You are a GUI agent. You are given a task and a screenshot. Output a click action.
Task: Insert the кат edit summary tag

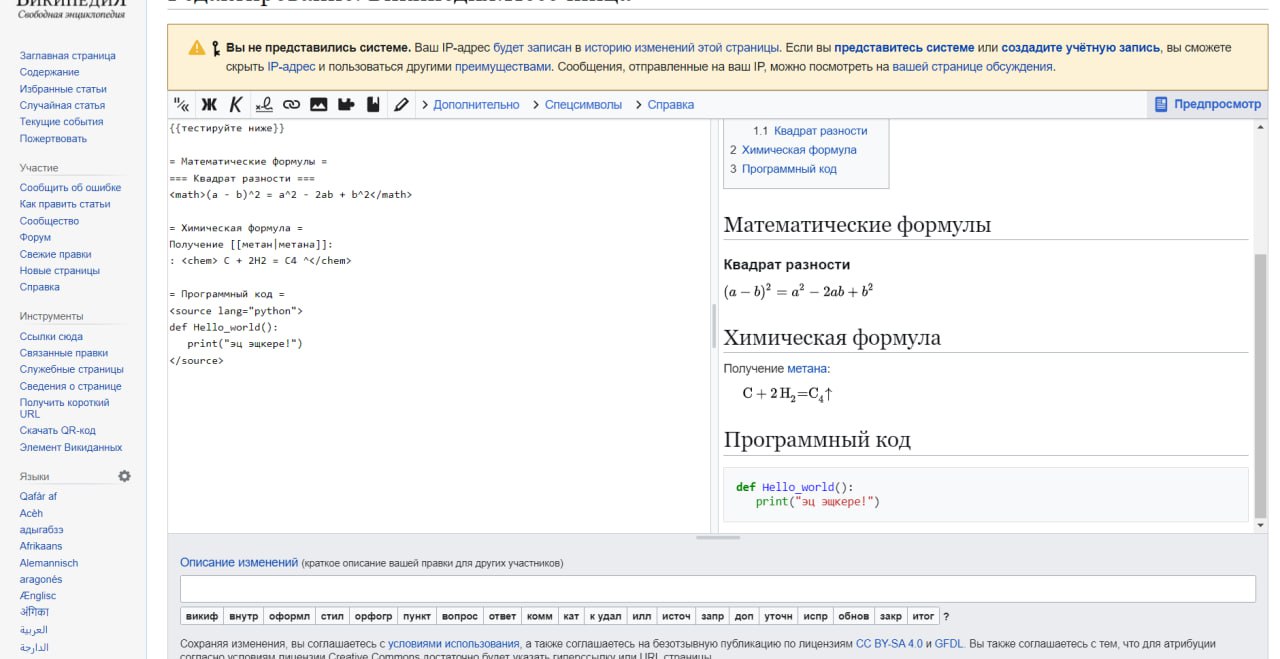pos(571,616)
